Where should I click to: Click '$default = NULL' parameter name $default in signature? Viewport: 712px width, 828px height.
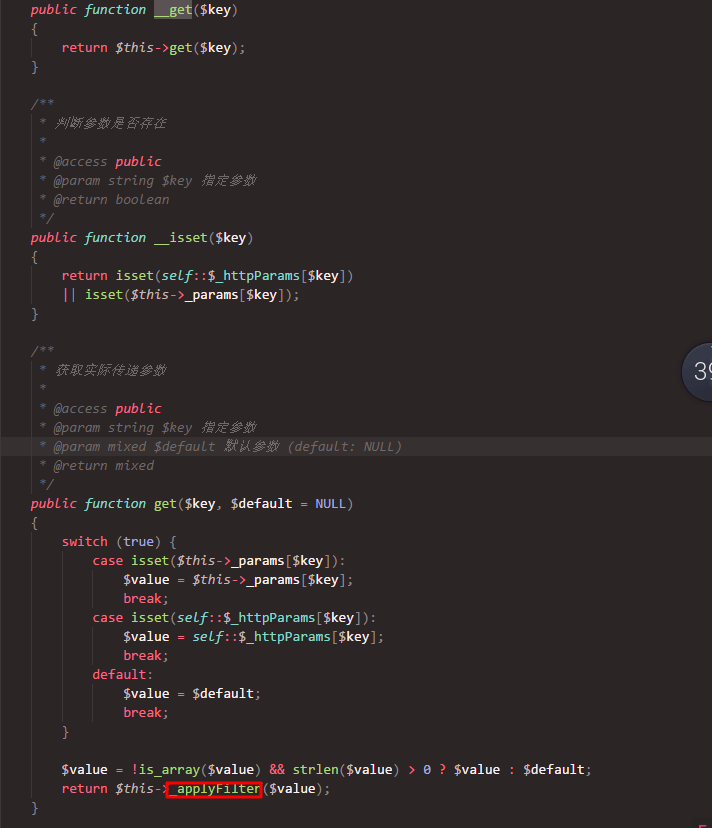tap(261, 504)
